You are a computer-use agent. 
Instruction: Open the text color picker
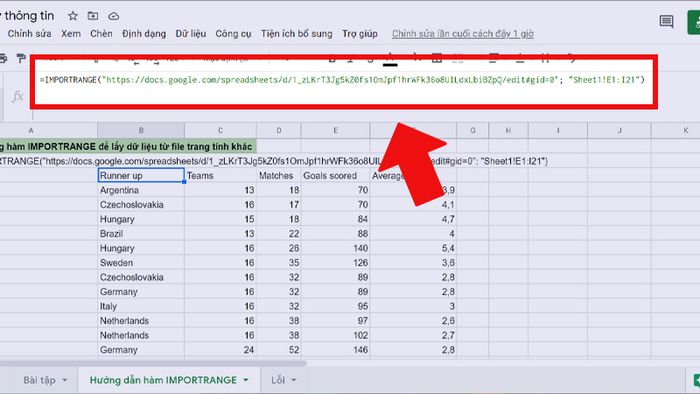(390, 58)
